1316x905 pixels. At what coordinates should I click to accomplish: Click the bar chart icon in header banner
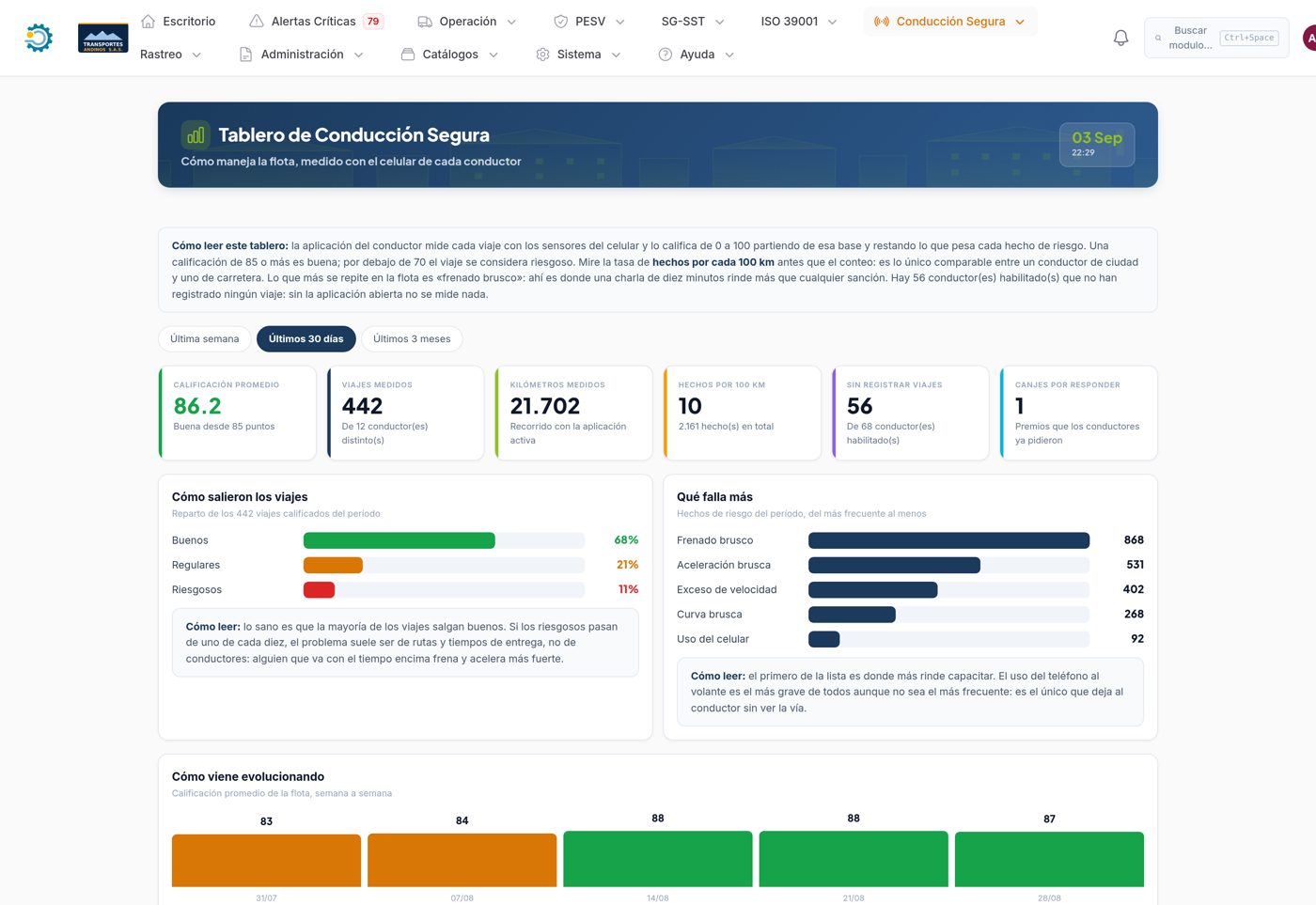click(196, 135)
